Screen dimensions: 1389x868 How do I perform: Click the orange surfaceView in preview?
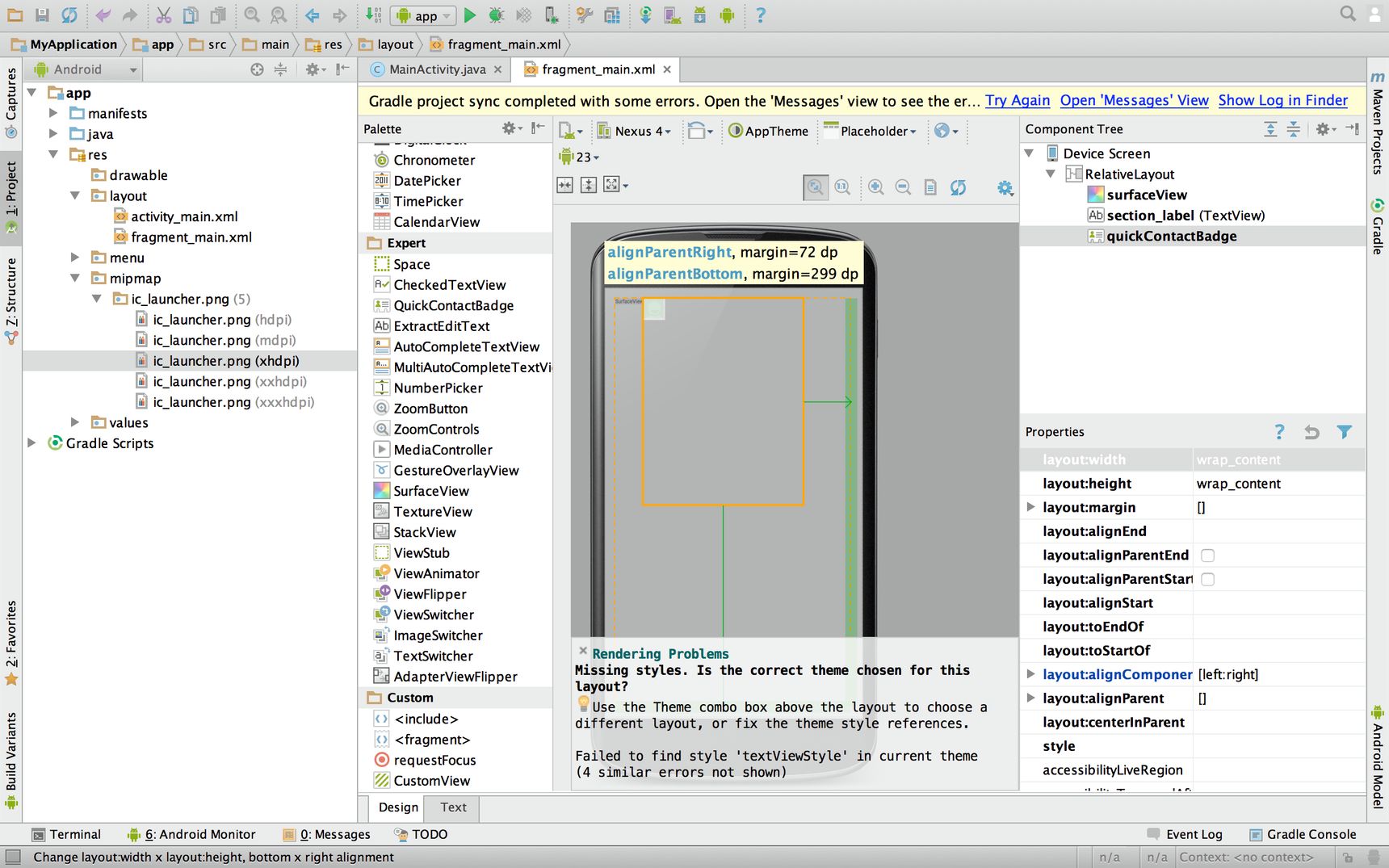(723, 402)
